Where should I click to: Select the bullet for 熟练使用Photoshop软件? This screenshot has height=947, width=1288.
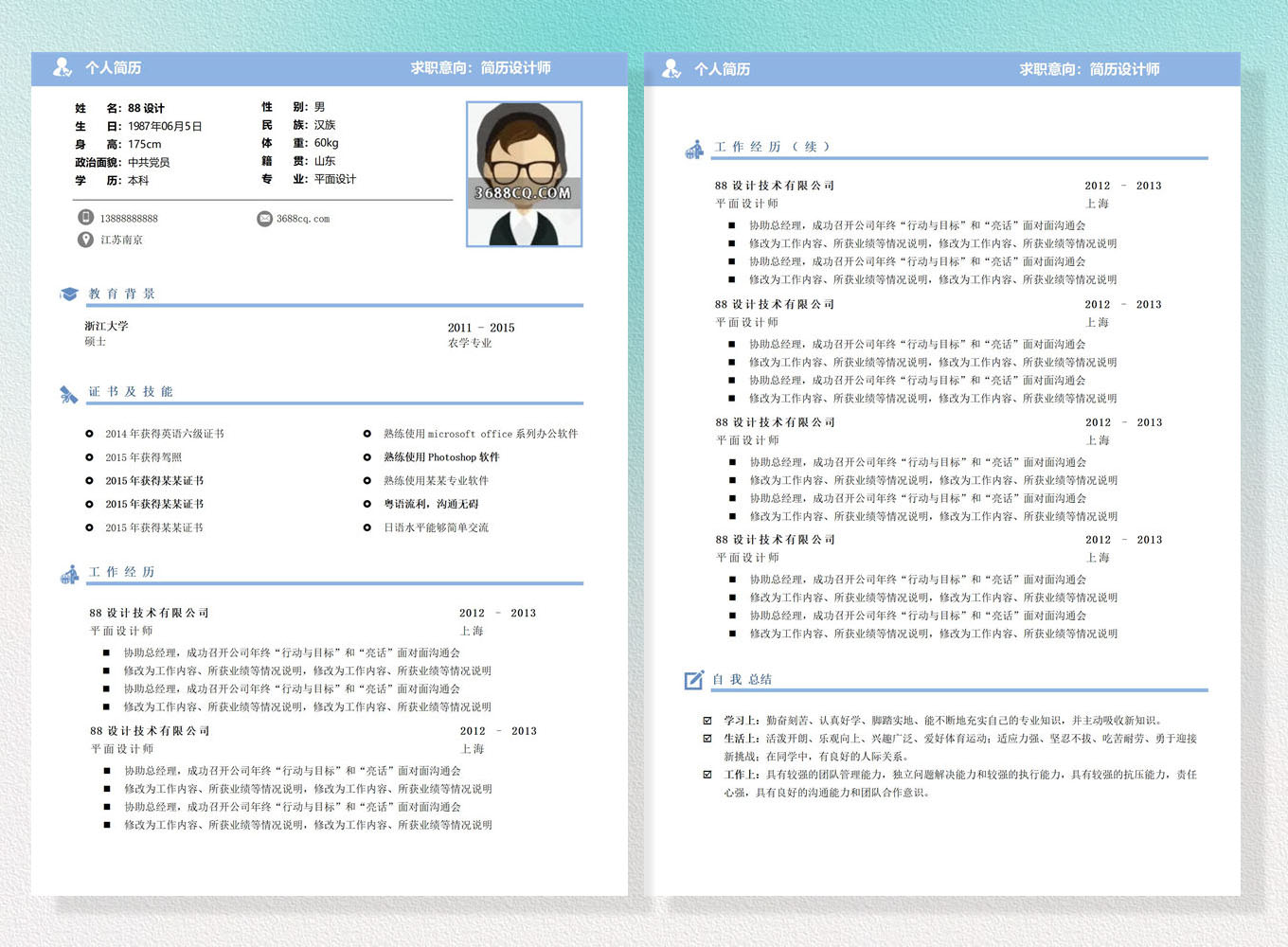(367, 457)
